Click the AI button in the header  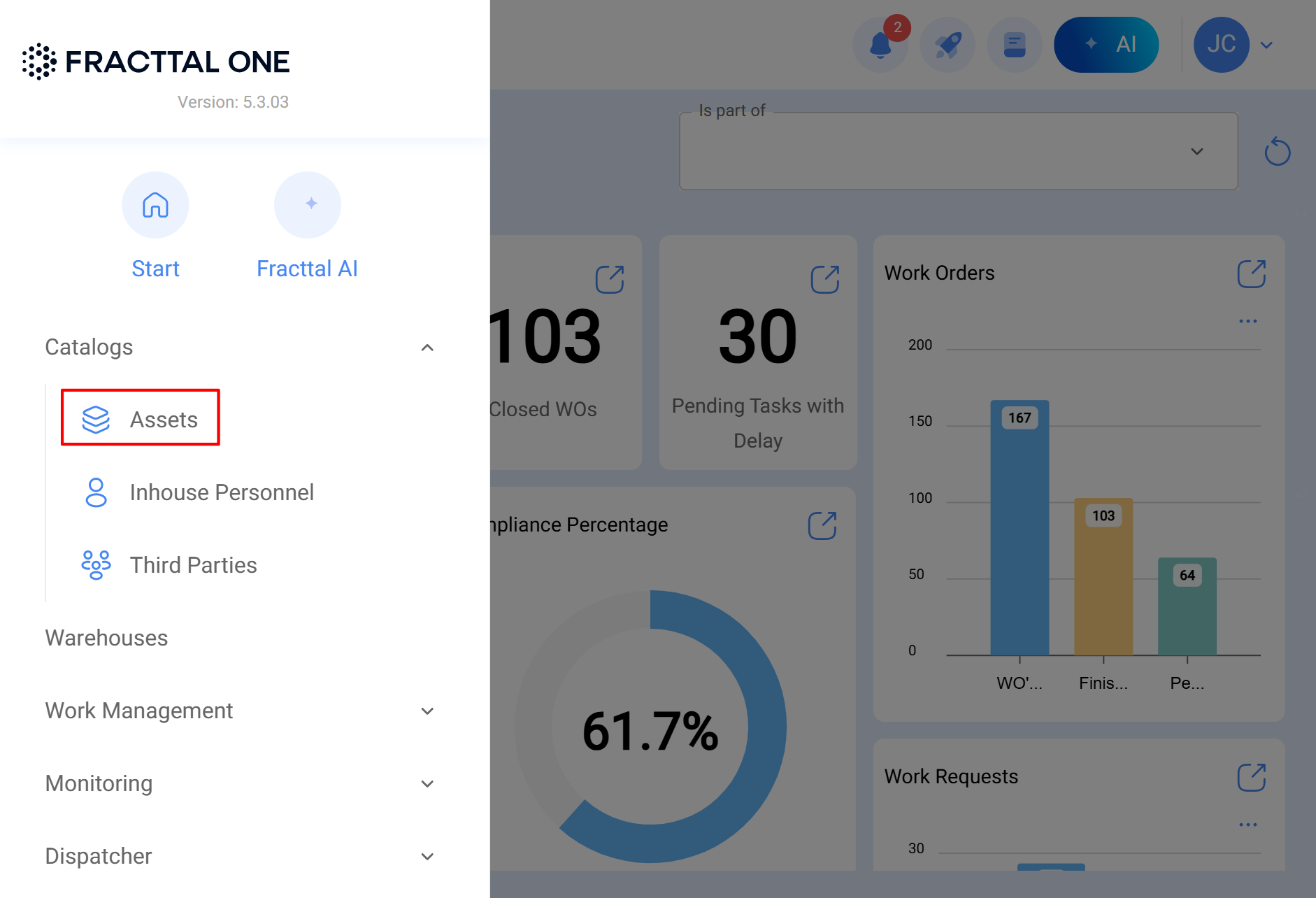click(x=1107, y=44)
